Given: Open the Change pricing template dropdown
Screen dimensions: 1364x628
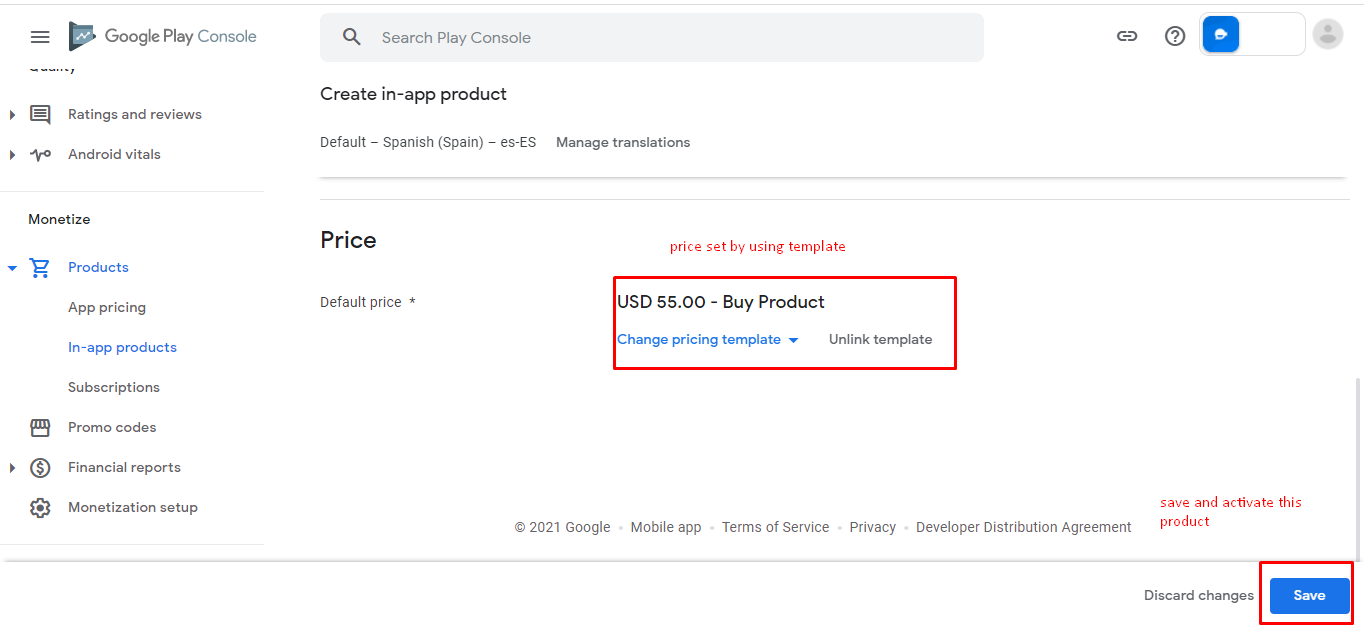Looking at the screenshot, I should tap(707, 340).
